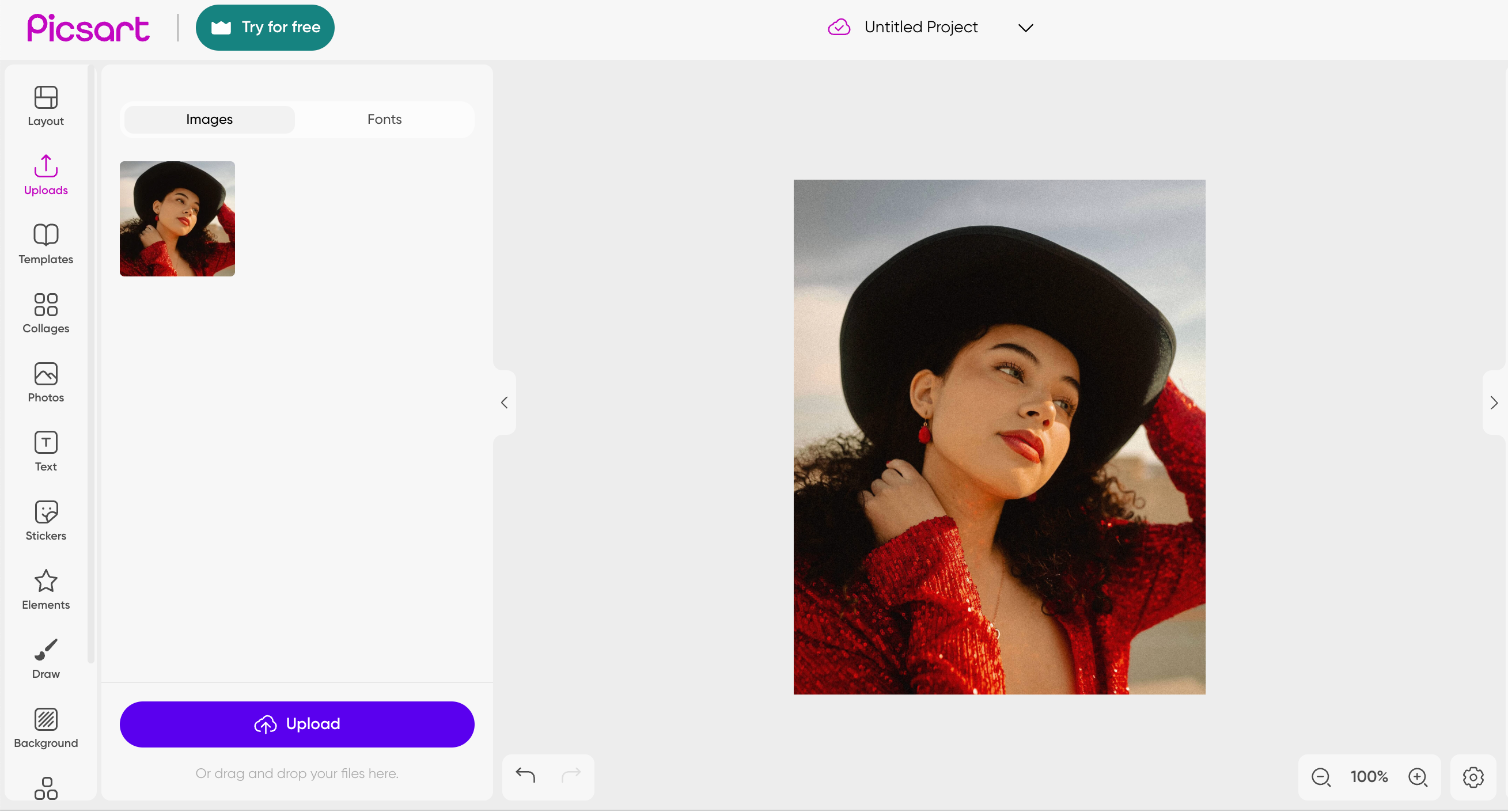Image resolution: width=1508 pixels, height=812 pixels.
Task: Open the Elements panel
Action: click(x=46, y=590)
